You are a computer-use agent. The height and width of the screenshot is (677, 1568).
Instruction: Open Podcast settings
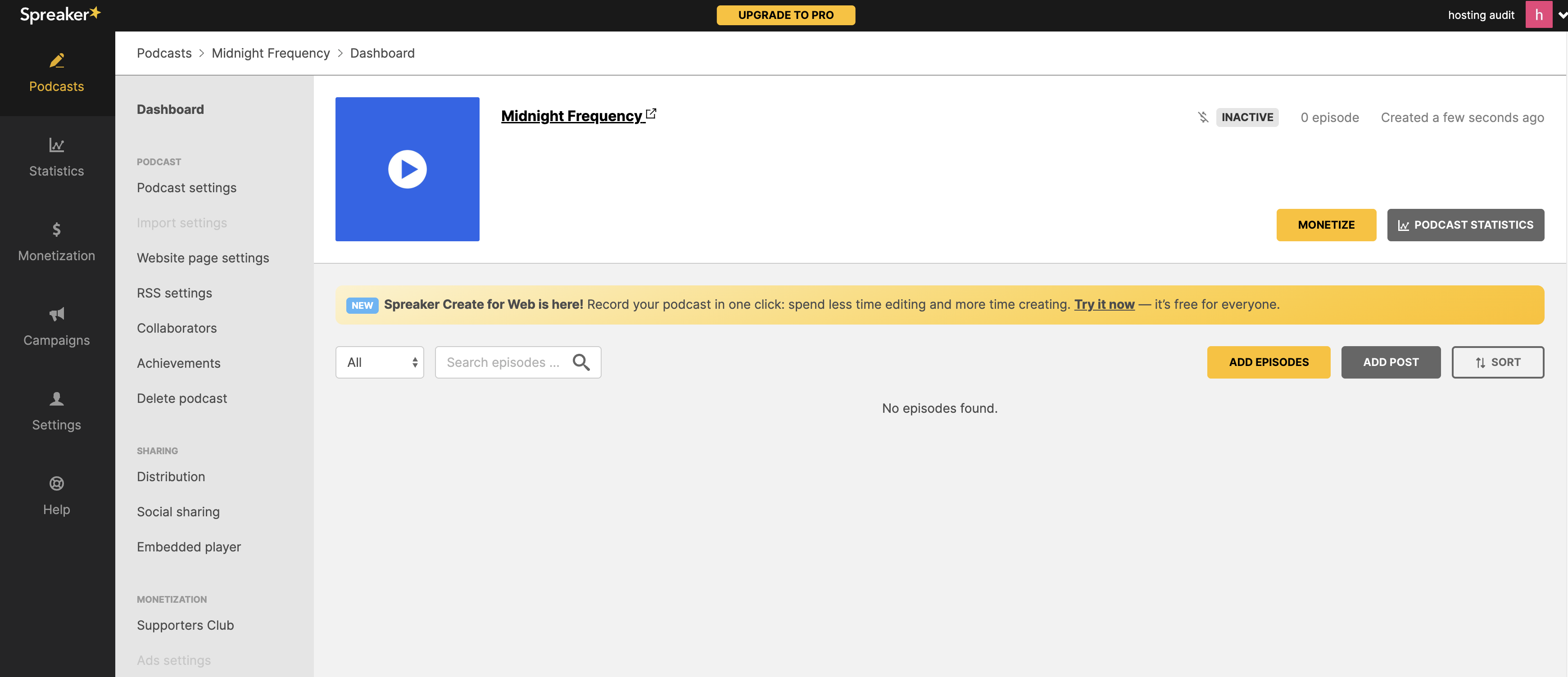tap(186, 188)
